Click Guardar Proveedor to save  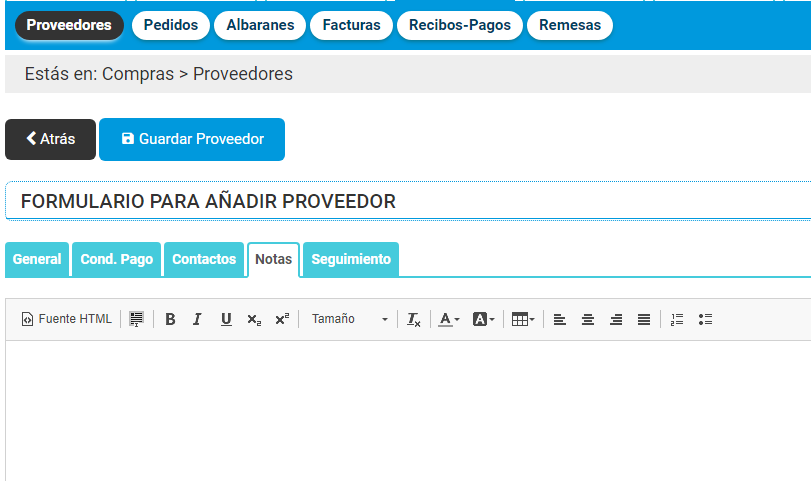[x=192, y=139]
